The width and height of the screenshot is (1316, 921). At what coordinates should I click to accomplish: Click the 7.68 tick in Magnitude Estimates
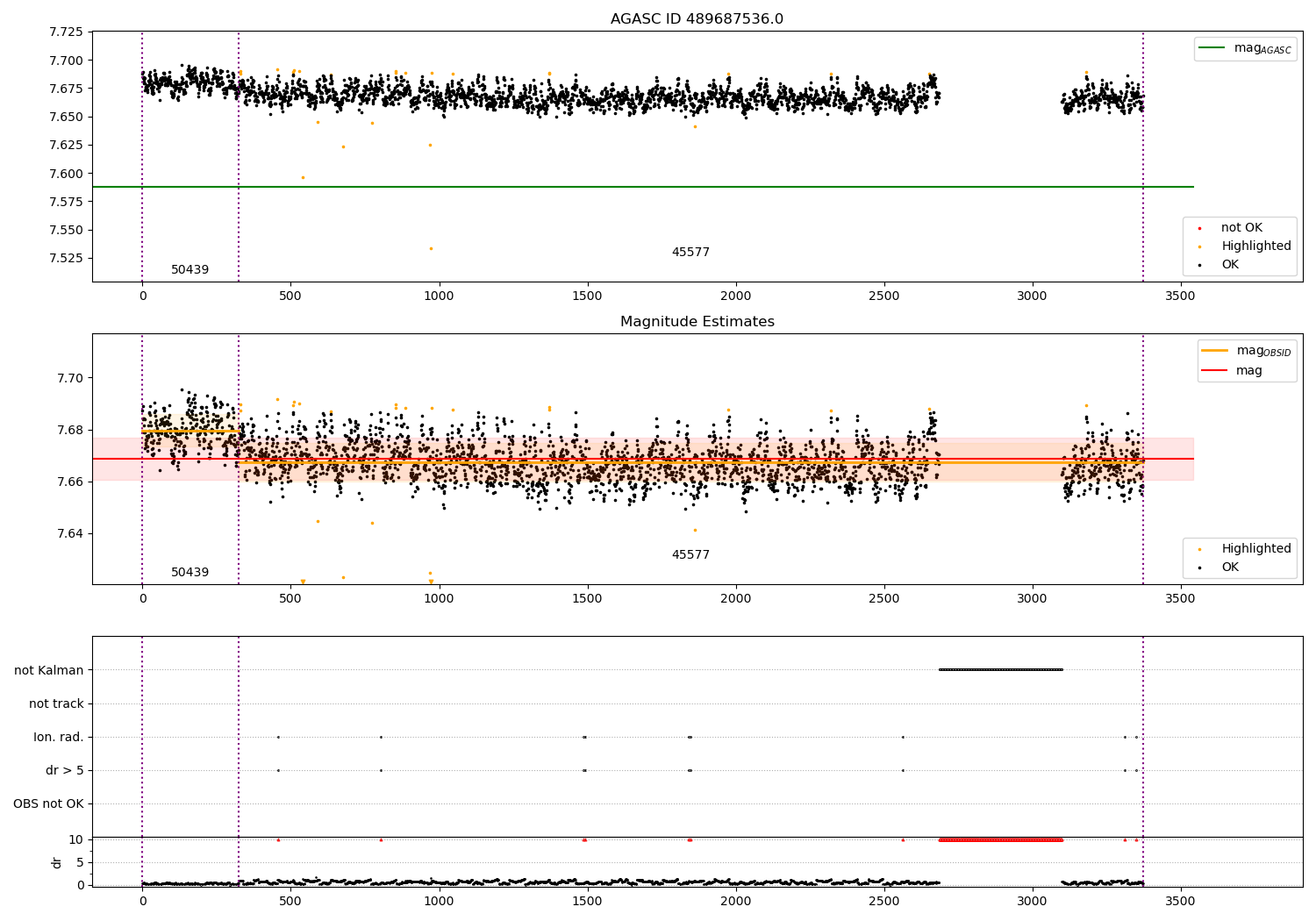[69, 430]
